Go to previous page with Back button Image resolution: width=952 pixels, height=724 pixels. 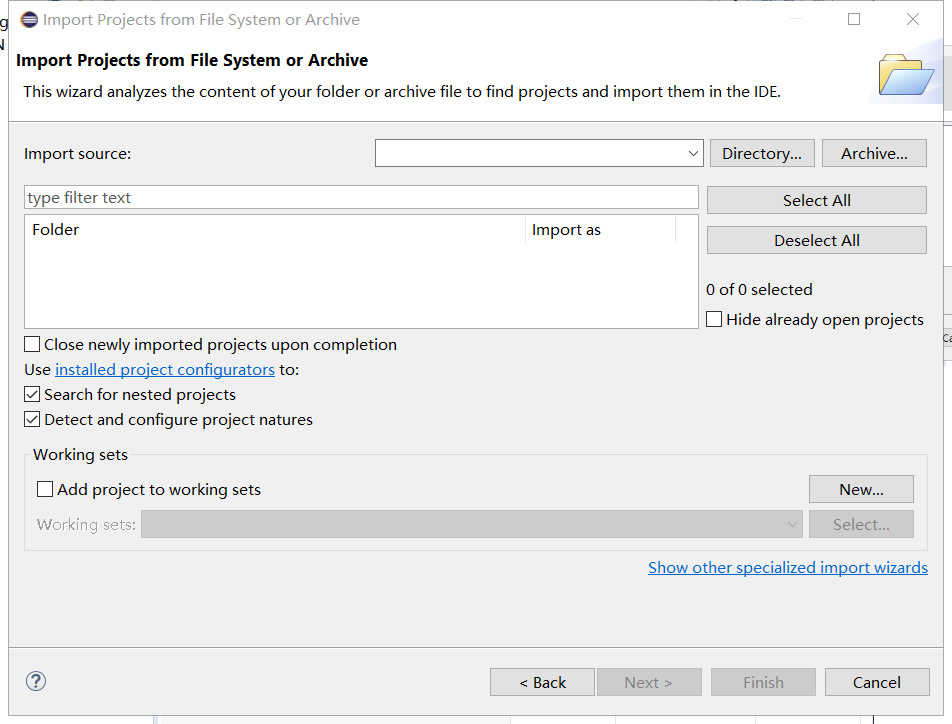542,682
